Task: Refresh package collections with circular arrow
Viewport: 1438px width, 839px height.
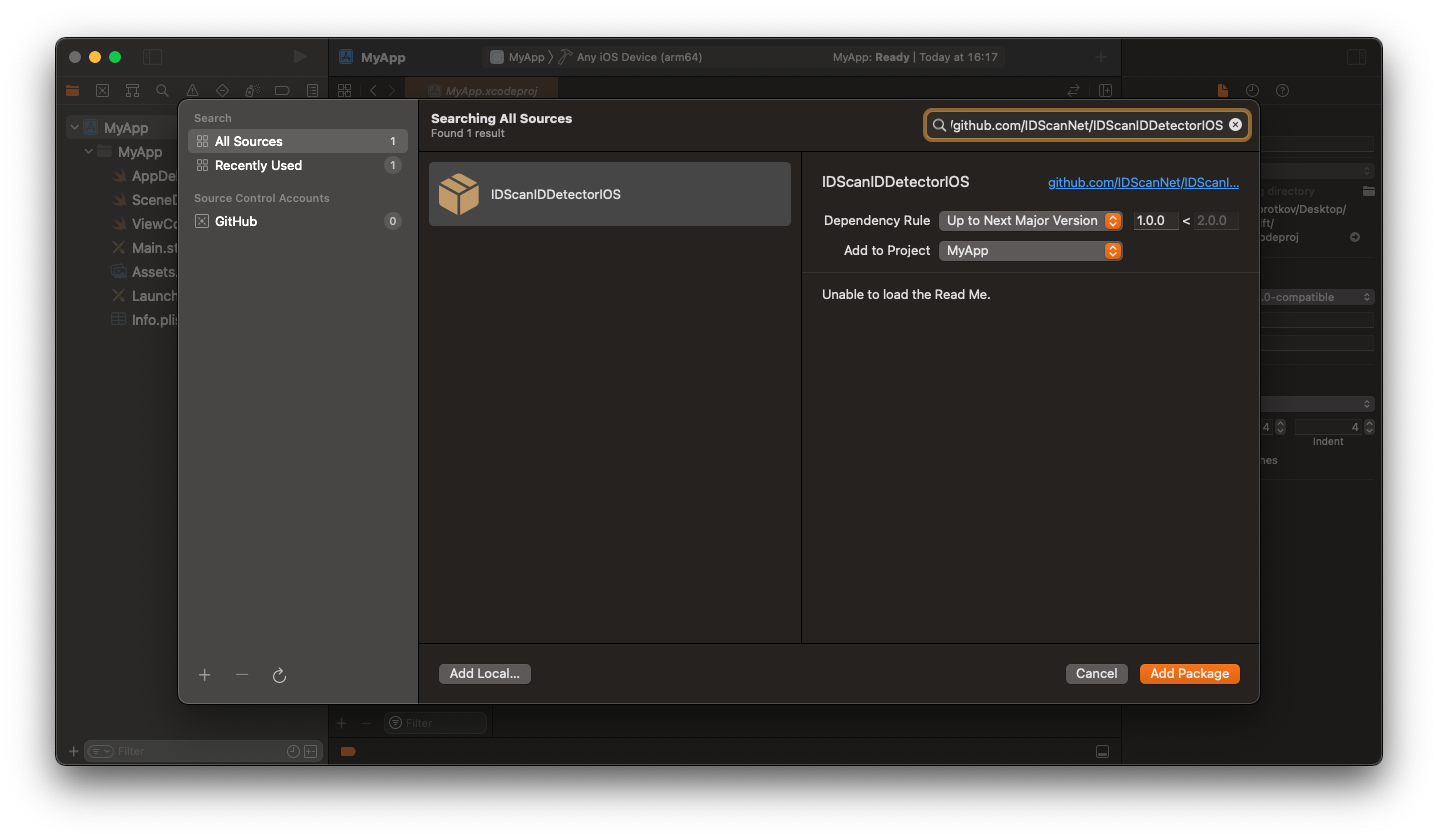Action: pos(280,675)
